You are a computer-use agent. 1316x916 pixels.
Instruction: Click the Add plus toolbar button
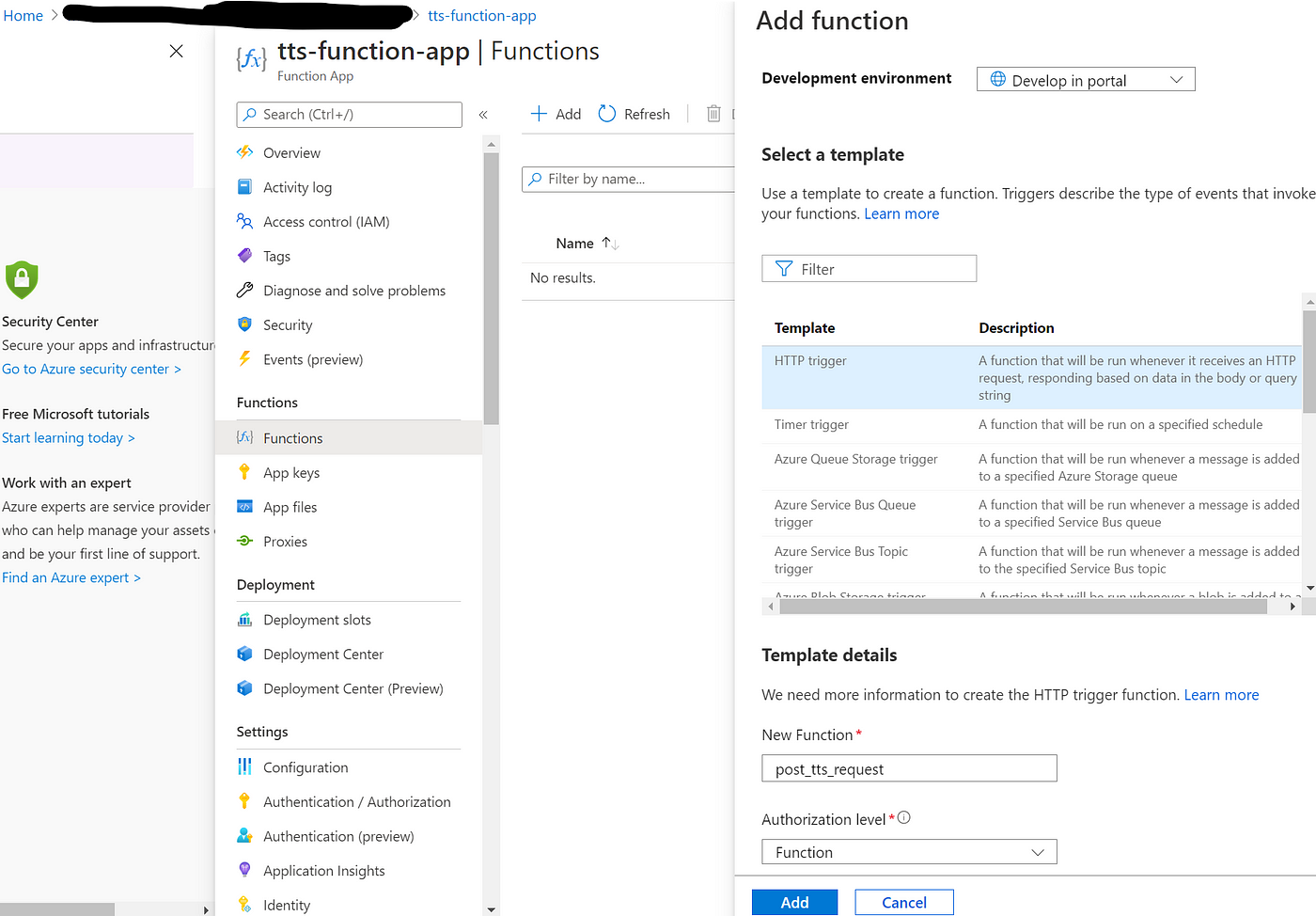click(556, 114)
